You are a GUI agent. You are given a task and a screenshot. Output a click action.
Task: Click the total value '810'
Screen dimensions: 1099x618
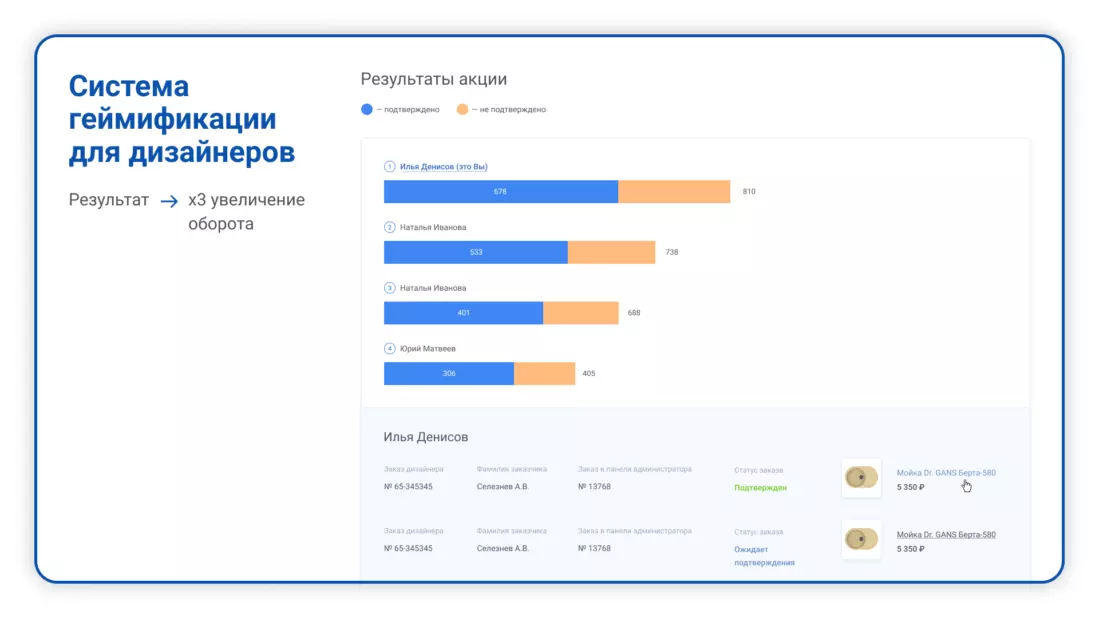click(x=749, y=191)
